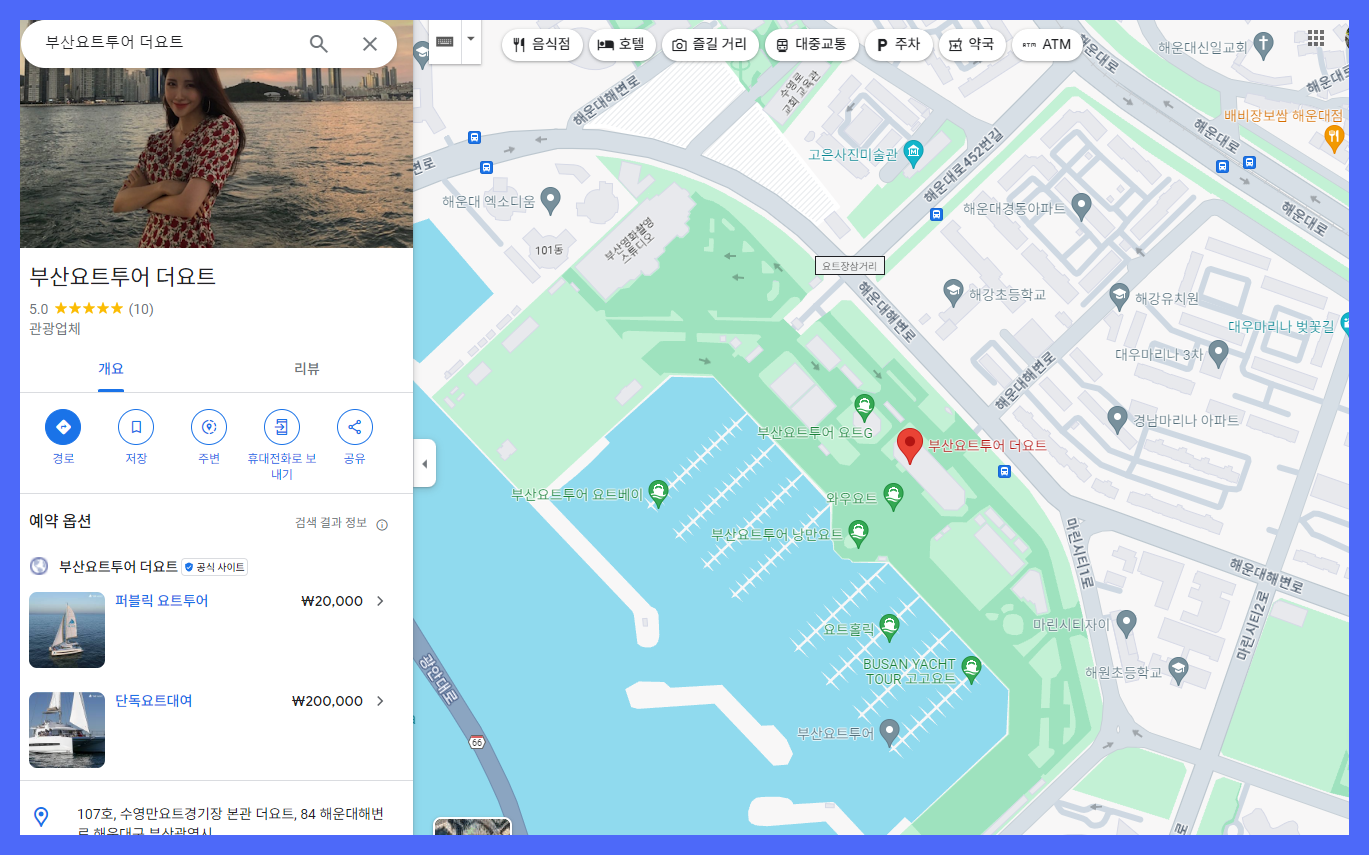
Task: Click the 경남마리나 아파트 pin
Action: point(1118,418)
